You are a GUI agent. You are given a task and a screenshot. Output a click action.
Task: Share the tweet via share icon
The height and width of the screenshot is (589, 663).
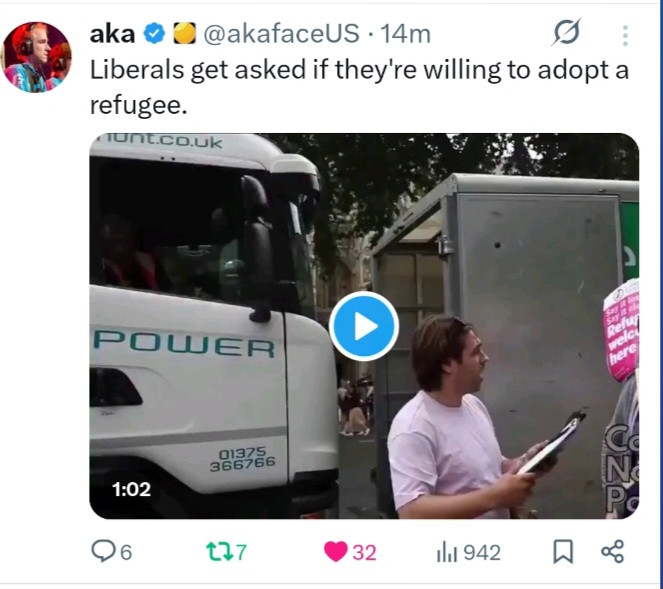612,551
